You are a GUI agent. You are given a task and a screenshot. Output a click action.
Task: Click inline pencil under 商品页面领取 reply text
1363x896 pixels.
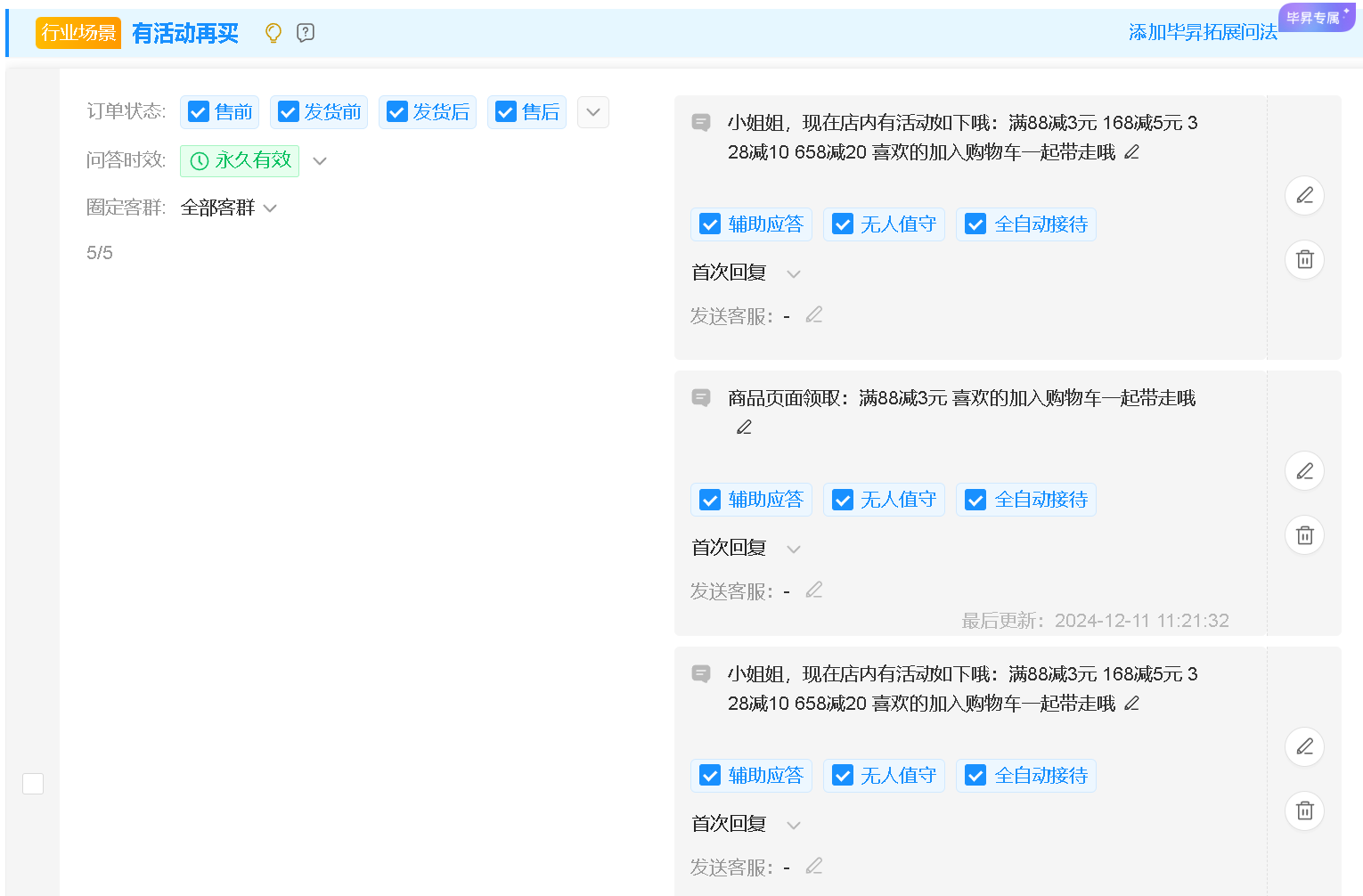744,428
